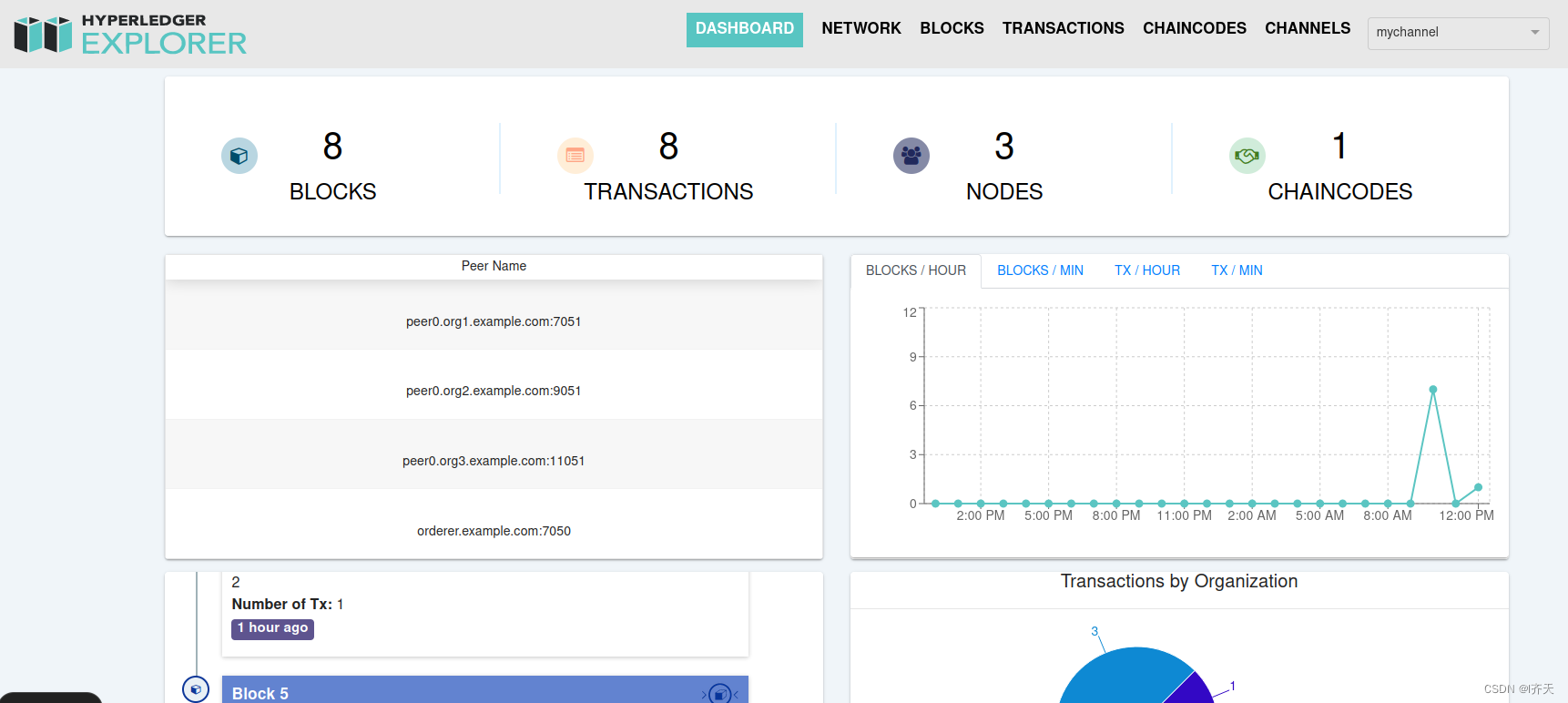Open Block 5 details cube icon in header
The width and height of the screenshot is (1568, 703).
(720, 694)
